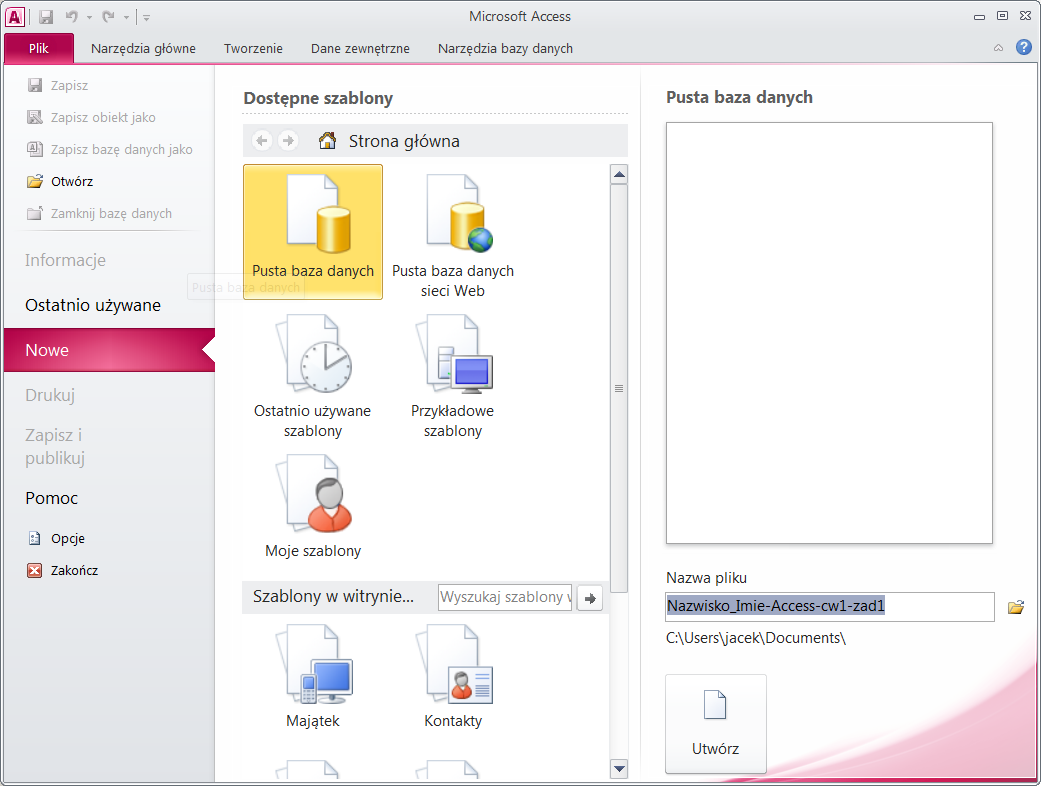1041x786 pixels.
Task: Click Strona główna breadcrumb
Action: tap(404, 141)
